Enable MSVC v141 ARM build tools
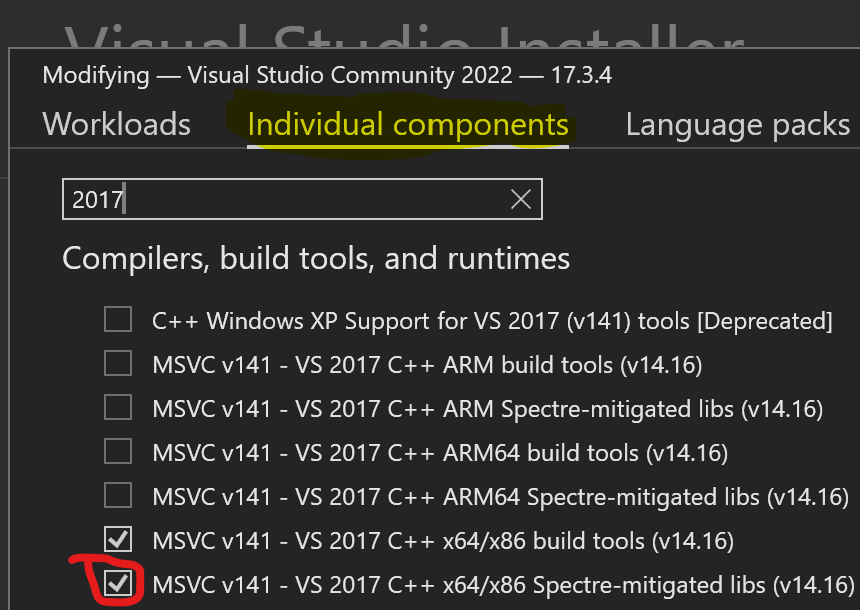 tap(117, 363)
